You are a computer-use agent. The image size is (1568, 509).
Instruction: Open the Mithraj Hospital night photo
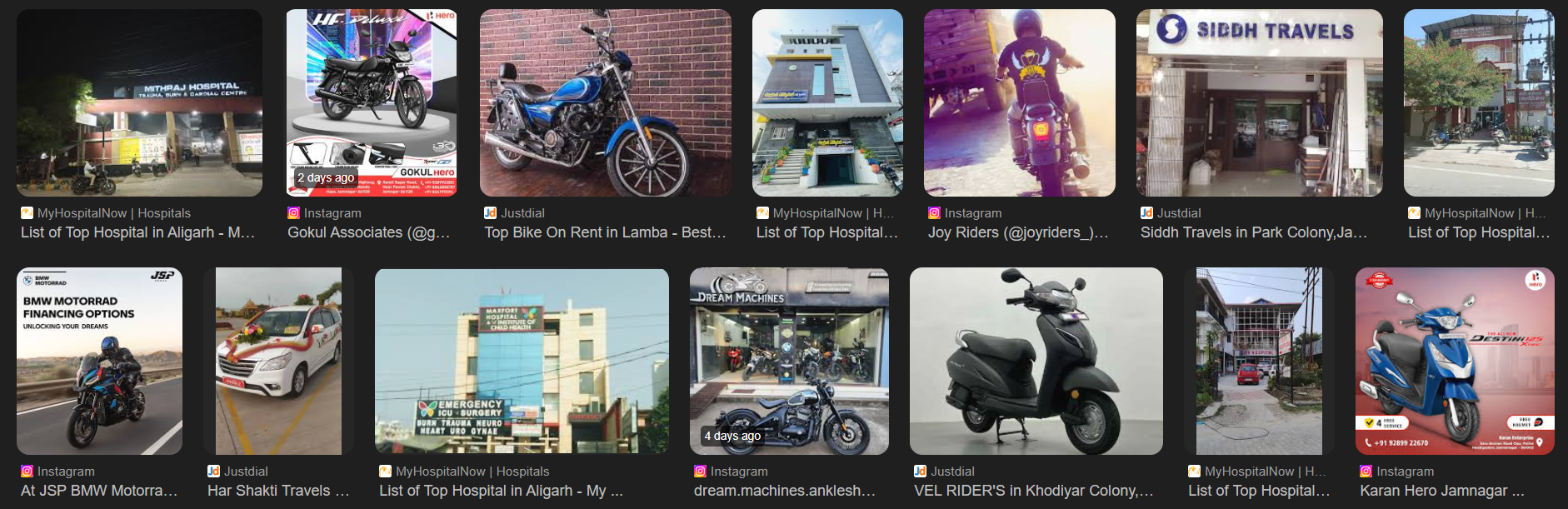139,103
